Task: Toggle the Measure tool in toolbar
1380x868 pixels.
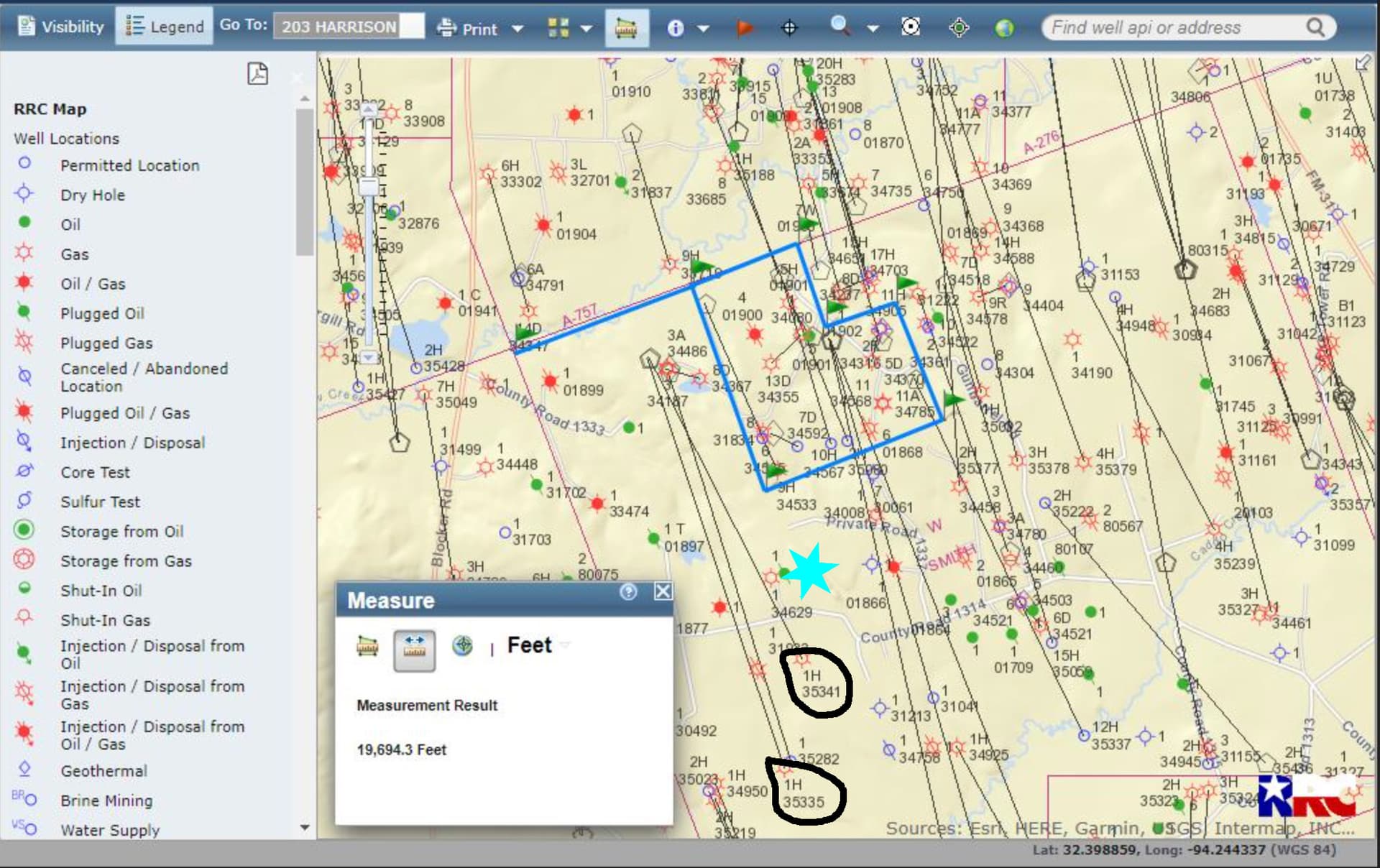Action: click(x=626, y=28)
